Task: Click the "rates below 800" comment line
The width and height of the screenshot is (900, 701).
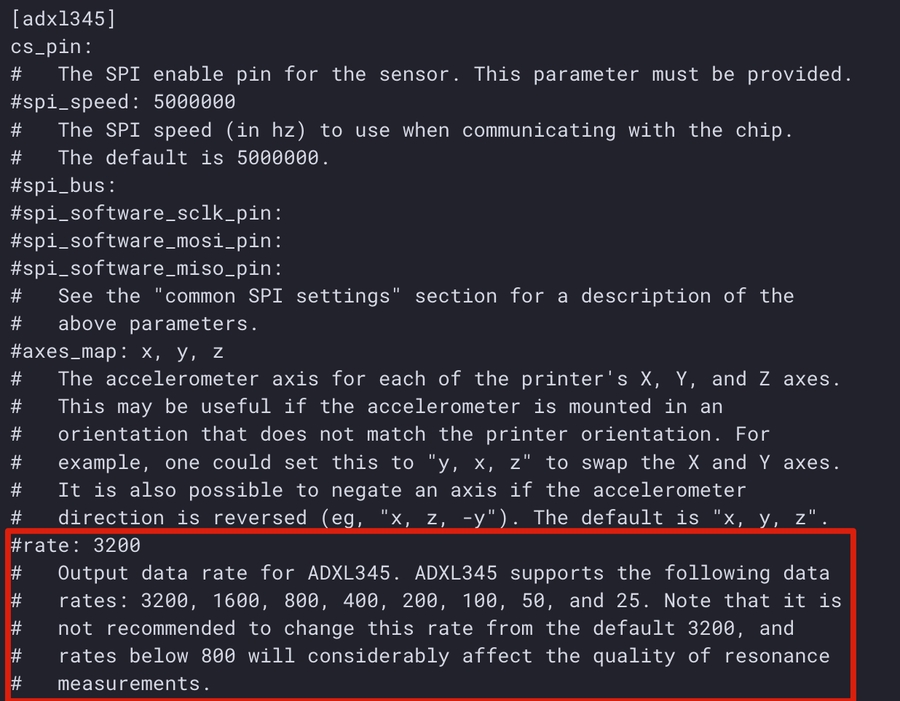Action: tap(443, 656)
